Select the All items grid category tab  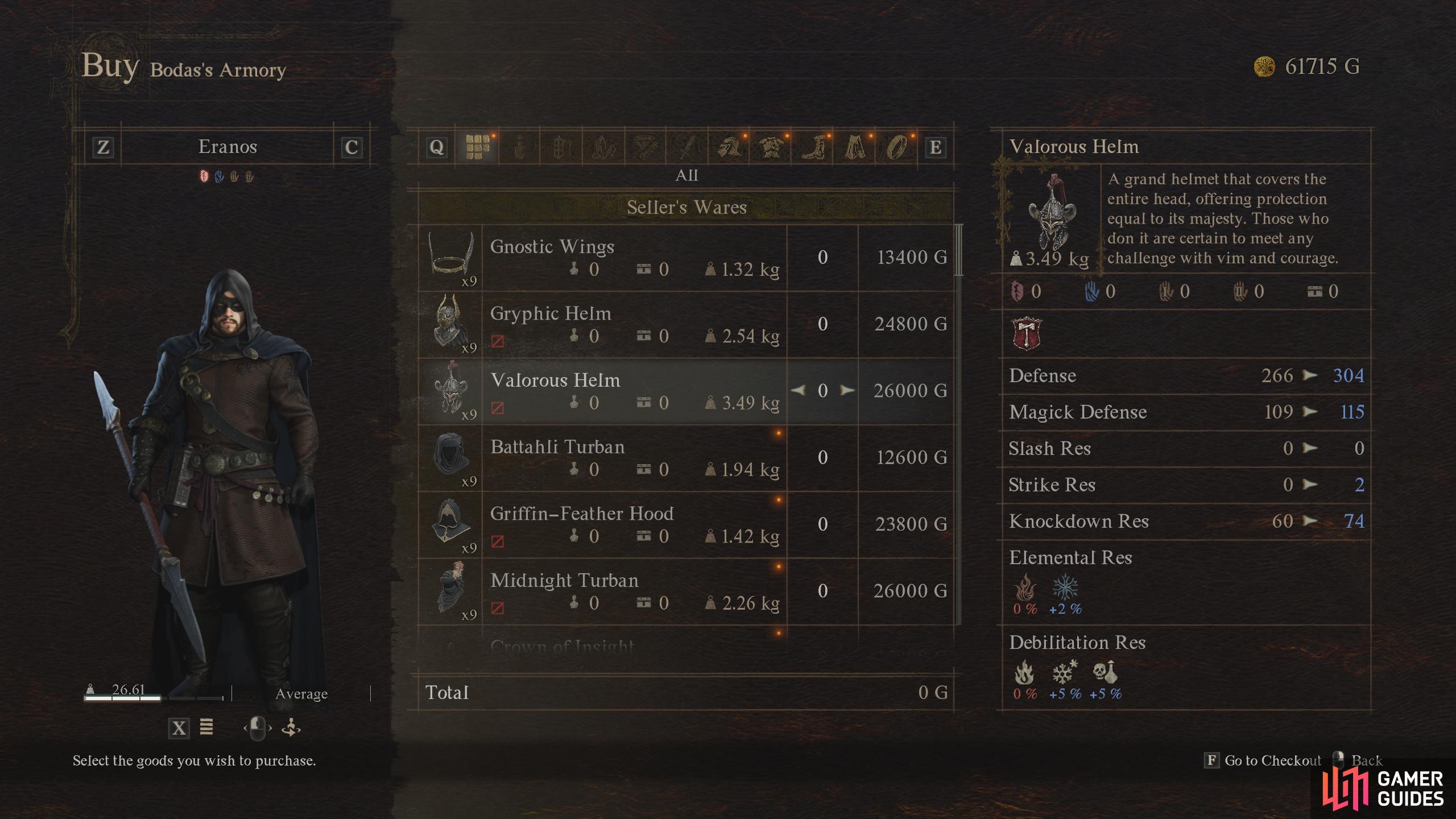[x=477, y=147]
